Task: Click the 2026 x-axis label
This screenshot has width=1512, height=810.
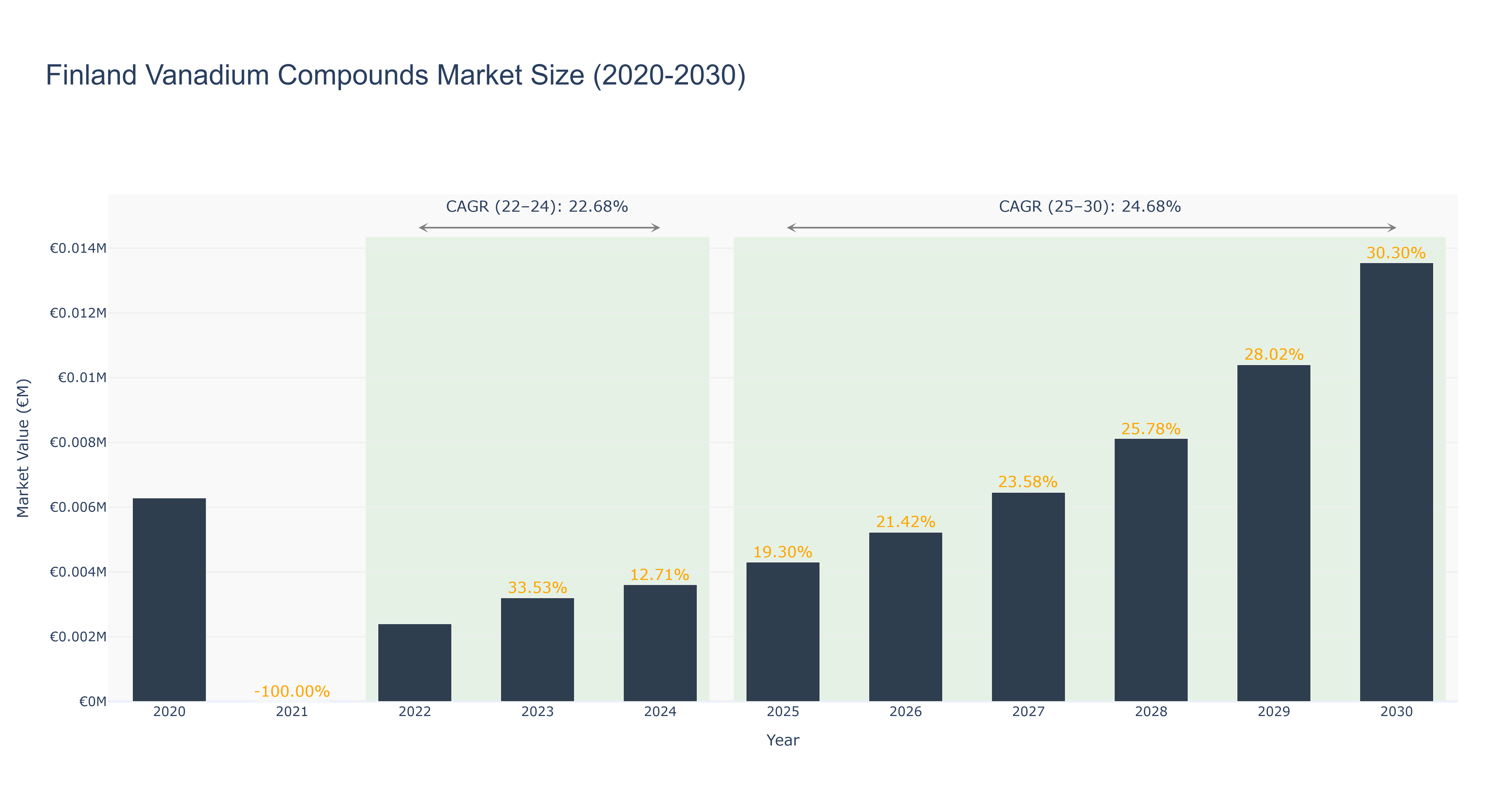Action: (905, 712)
